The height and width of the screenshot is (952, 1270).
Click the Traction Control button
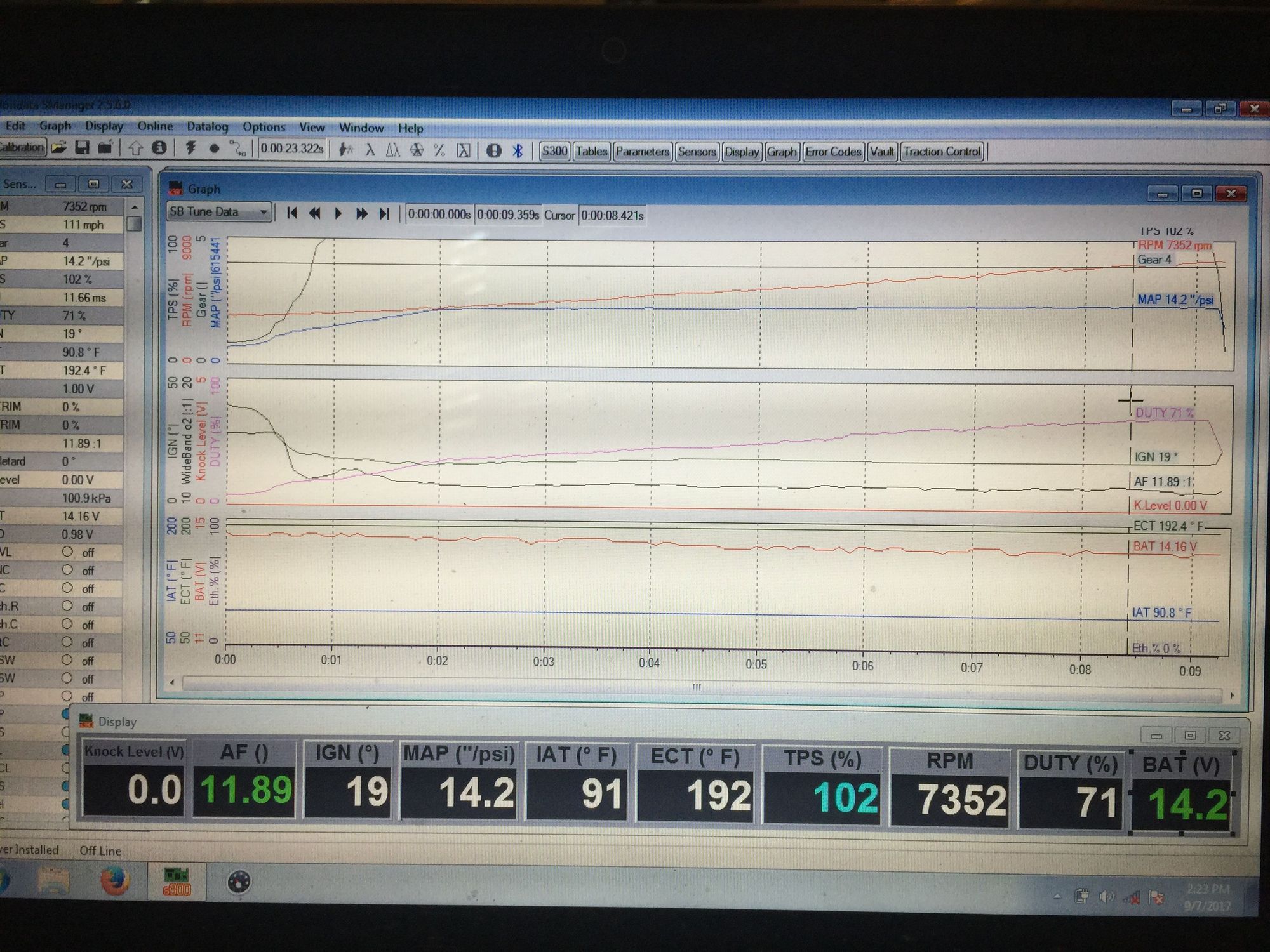pos(942,152)
